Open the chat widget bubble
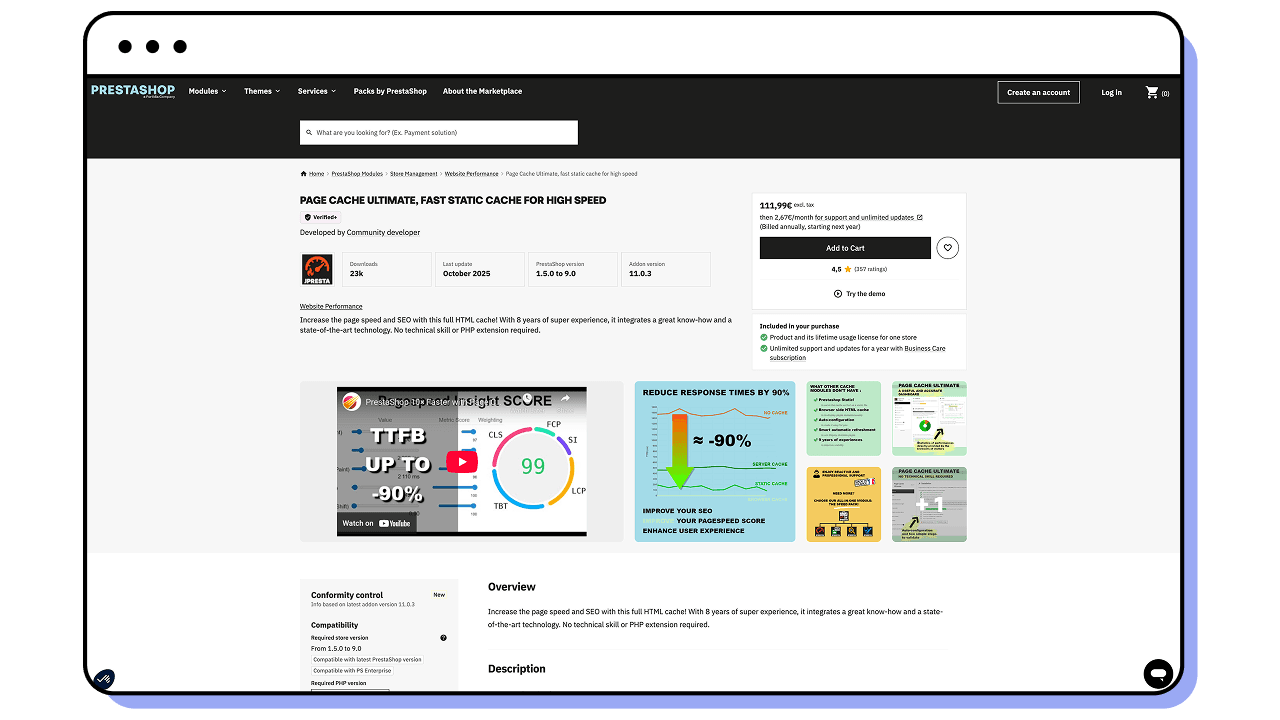 click(1158, 674)
